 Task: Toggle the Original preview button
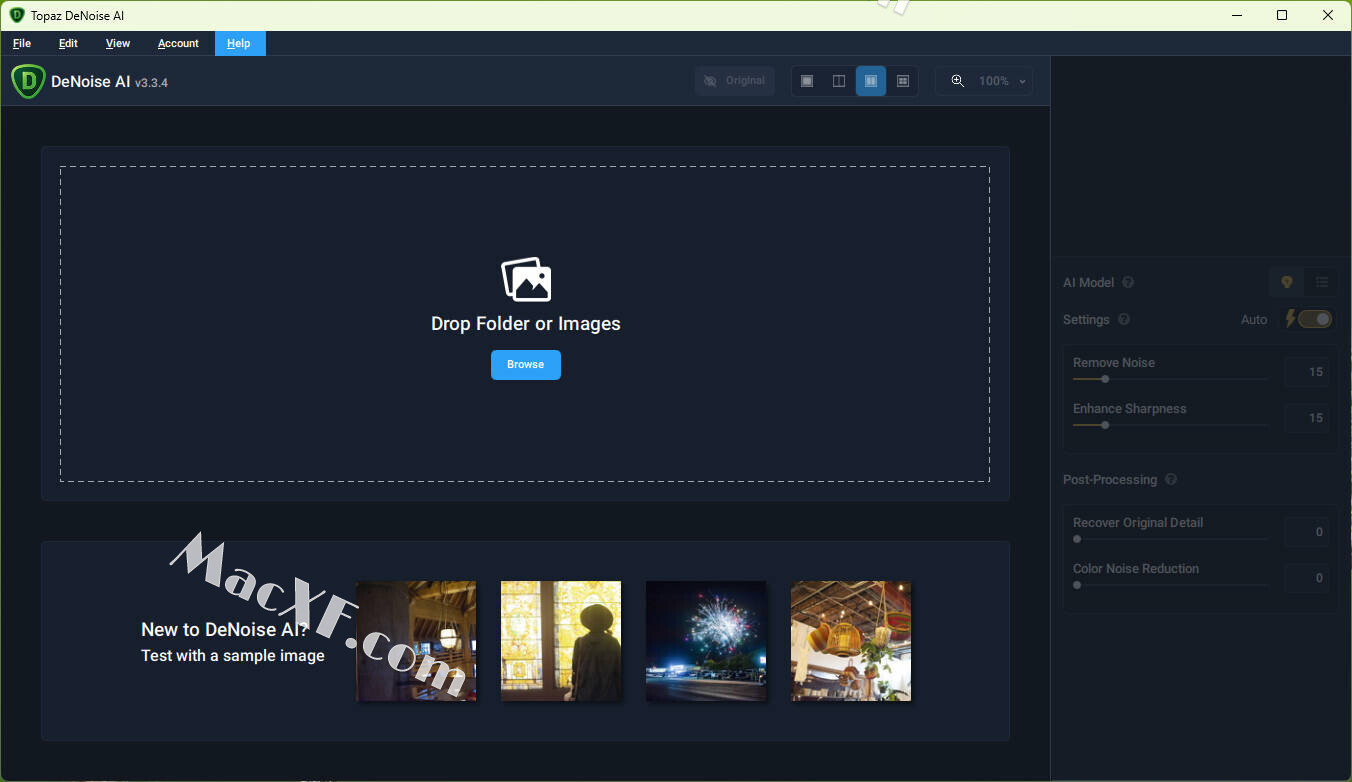[734, 81]
